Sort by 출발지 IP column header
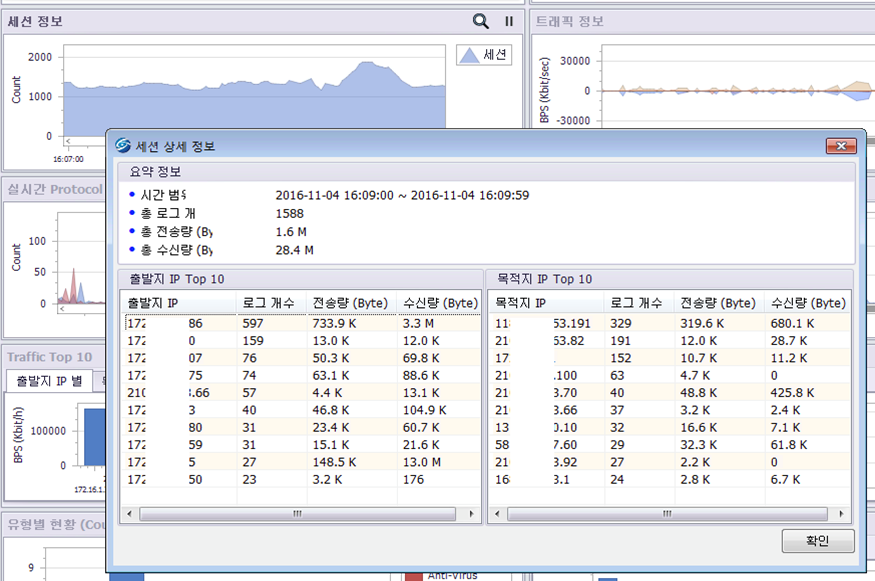This screenshot has width=875, height=581. [179, 303]
